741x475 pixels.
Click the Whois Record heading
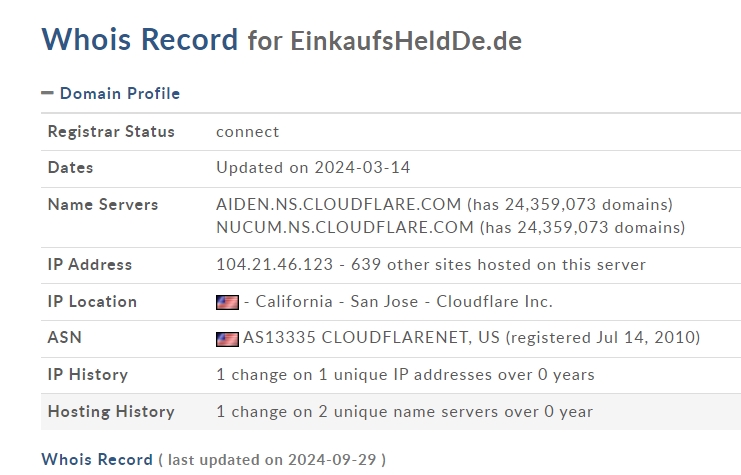140,39
